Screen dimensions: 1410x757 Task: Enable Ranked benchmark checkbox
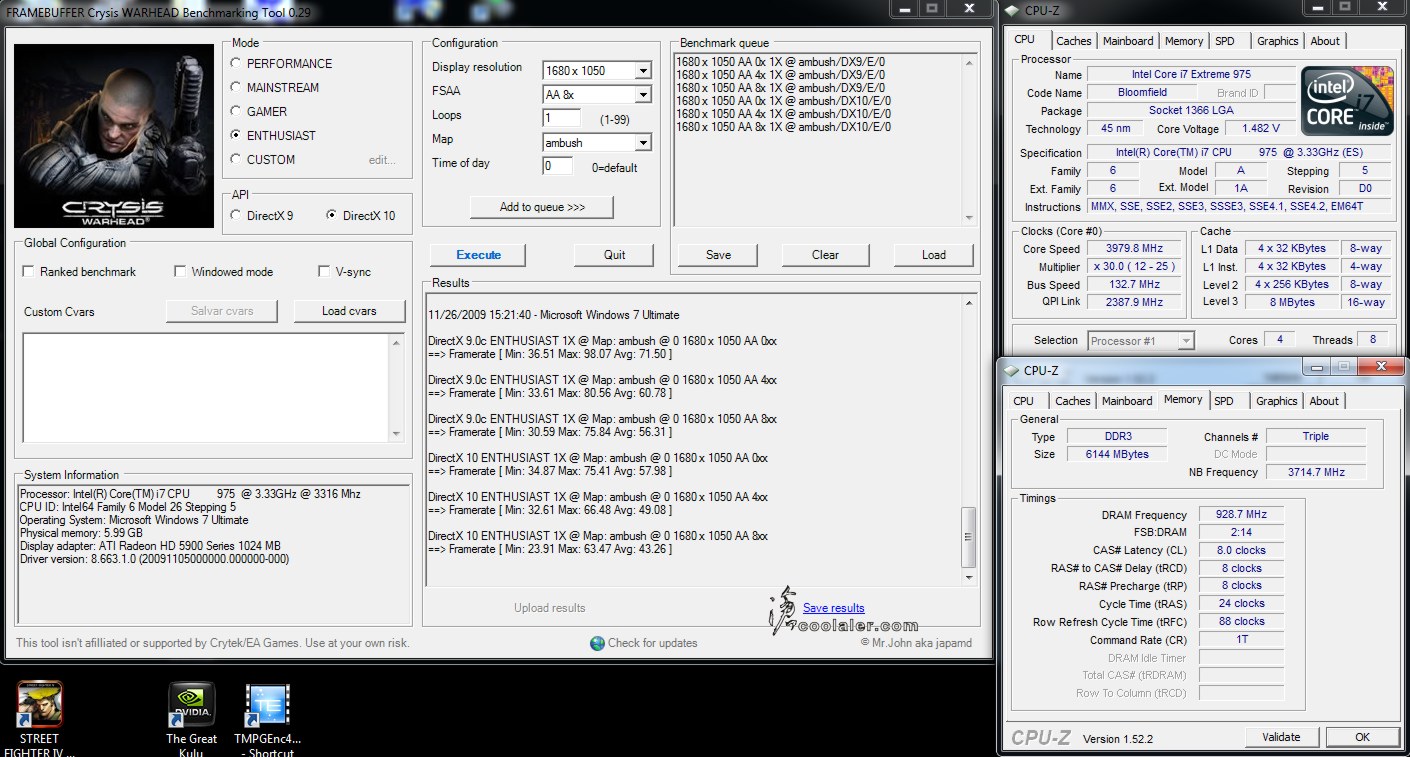[29, 271]
